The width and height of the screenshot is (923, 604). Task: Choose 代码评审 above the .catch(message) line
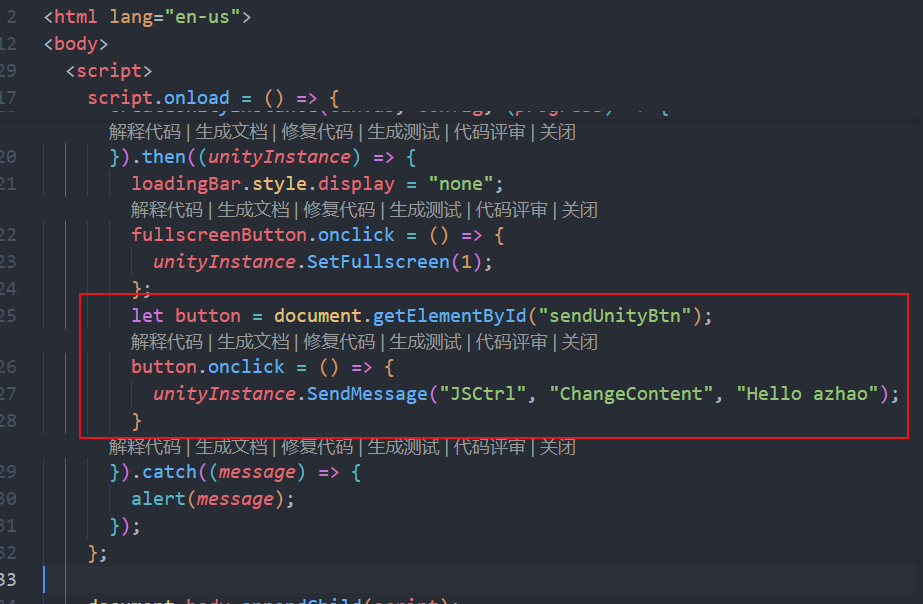click(489, 447)
